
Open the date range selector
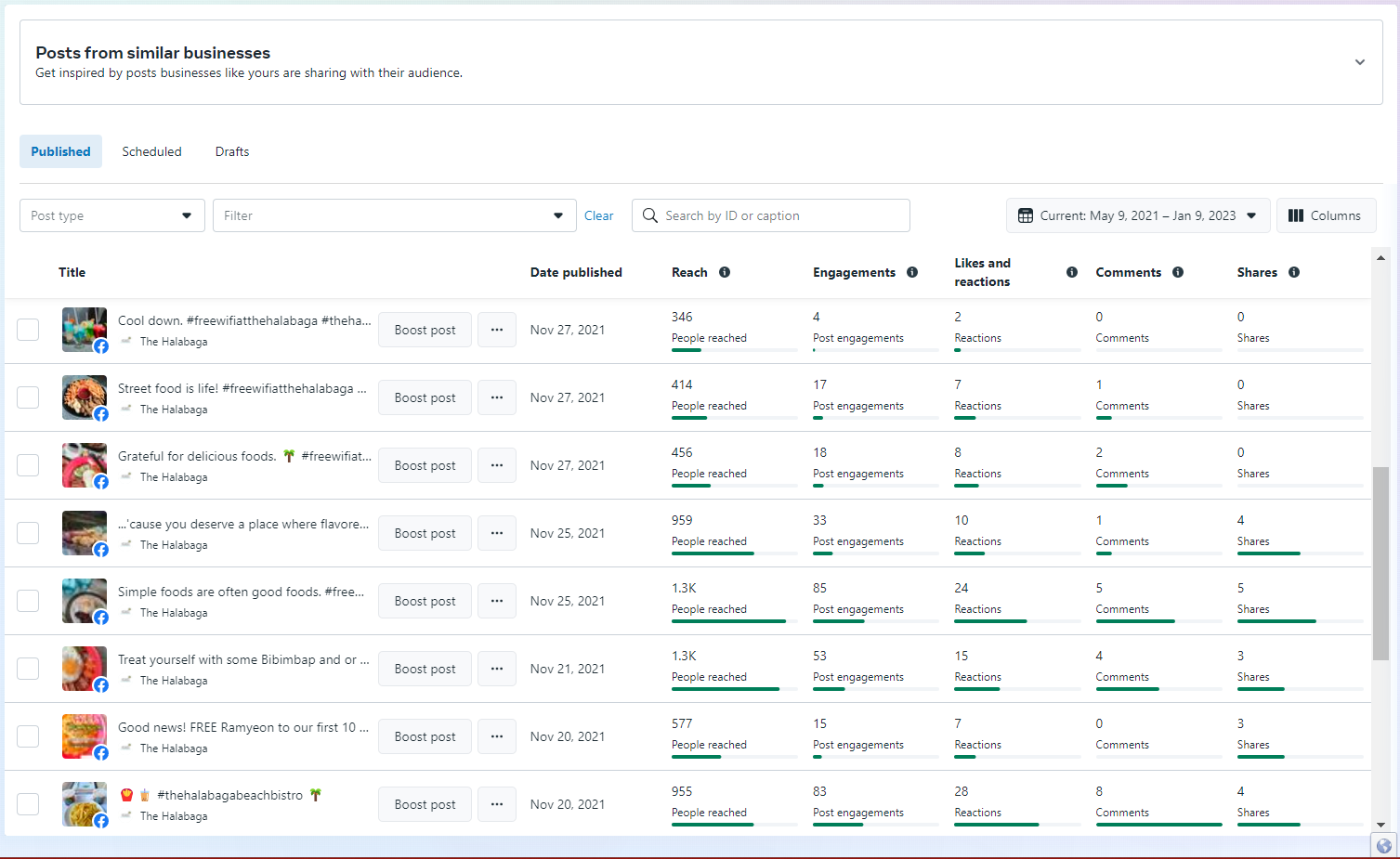pos(1138,215)
